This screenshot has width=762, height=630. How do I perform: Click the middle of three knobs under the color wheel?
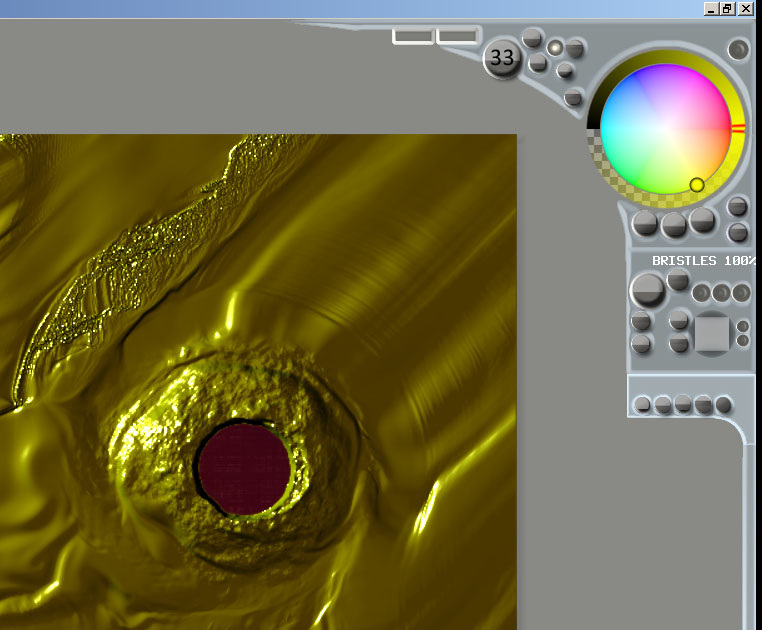click(674, 226)
